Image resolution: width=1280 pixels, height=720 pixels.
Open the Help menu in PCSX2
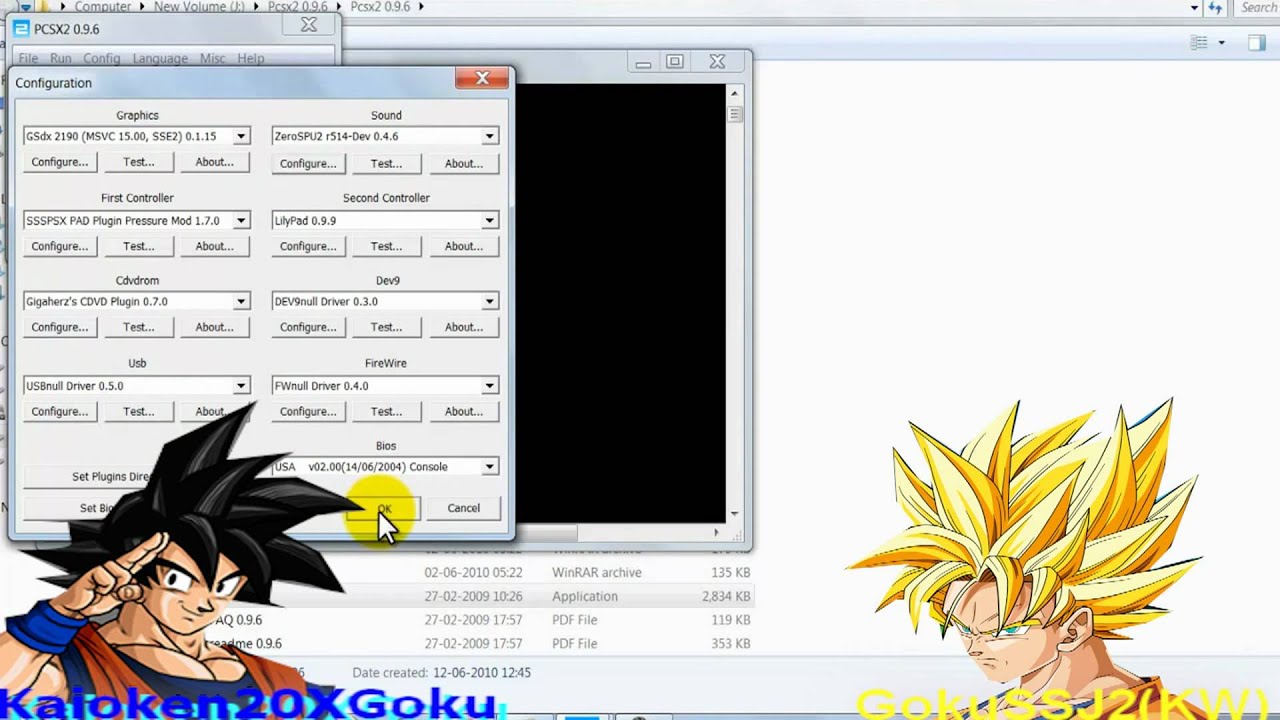(x=251, y=58)
